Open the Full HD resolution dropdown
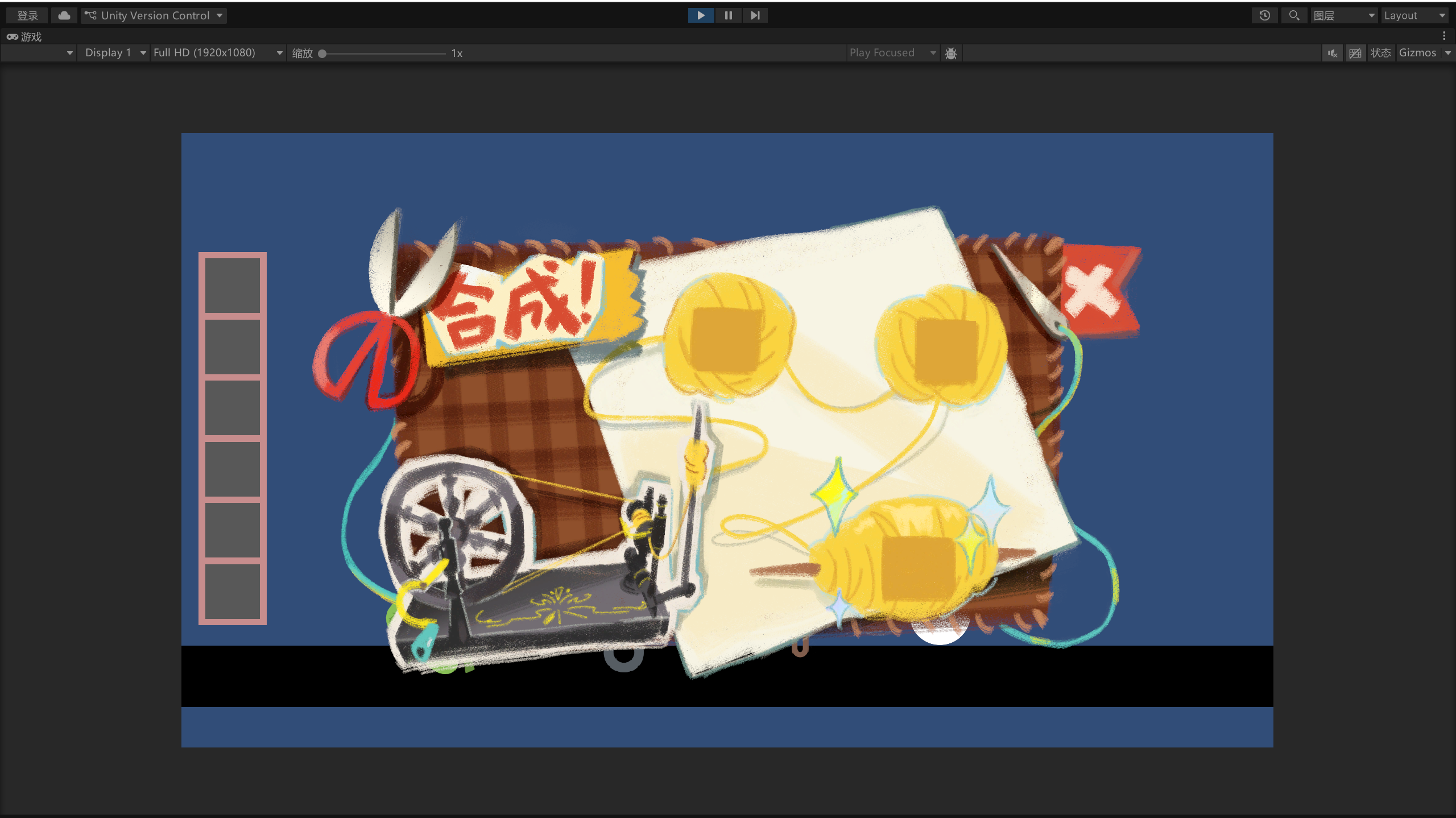 click(217, 53)
